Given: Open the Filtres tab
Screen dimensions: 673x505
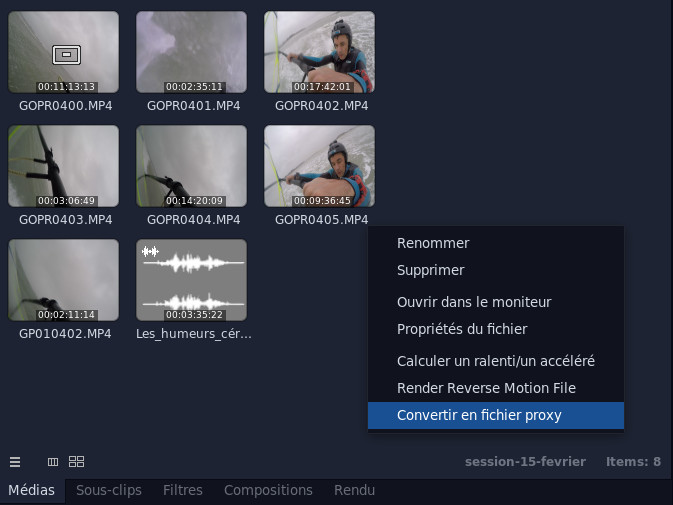Looking at the screenshot, I should (x=183, y=490).
